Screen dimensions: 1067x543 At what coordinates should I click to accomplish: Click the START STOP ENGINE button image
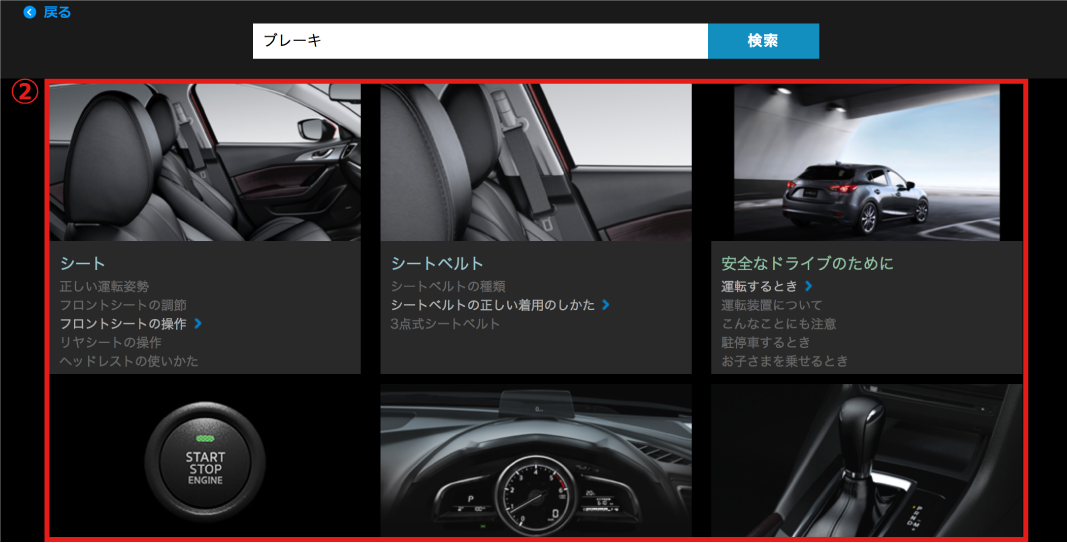(x=205, y=461)
